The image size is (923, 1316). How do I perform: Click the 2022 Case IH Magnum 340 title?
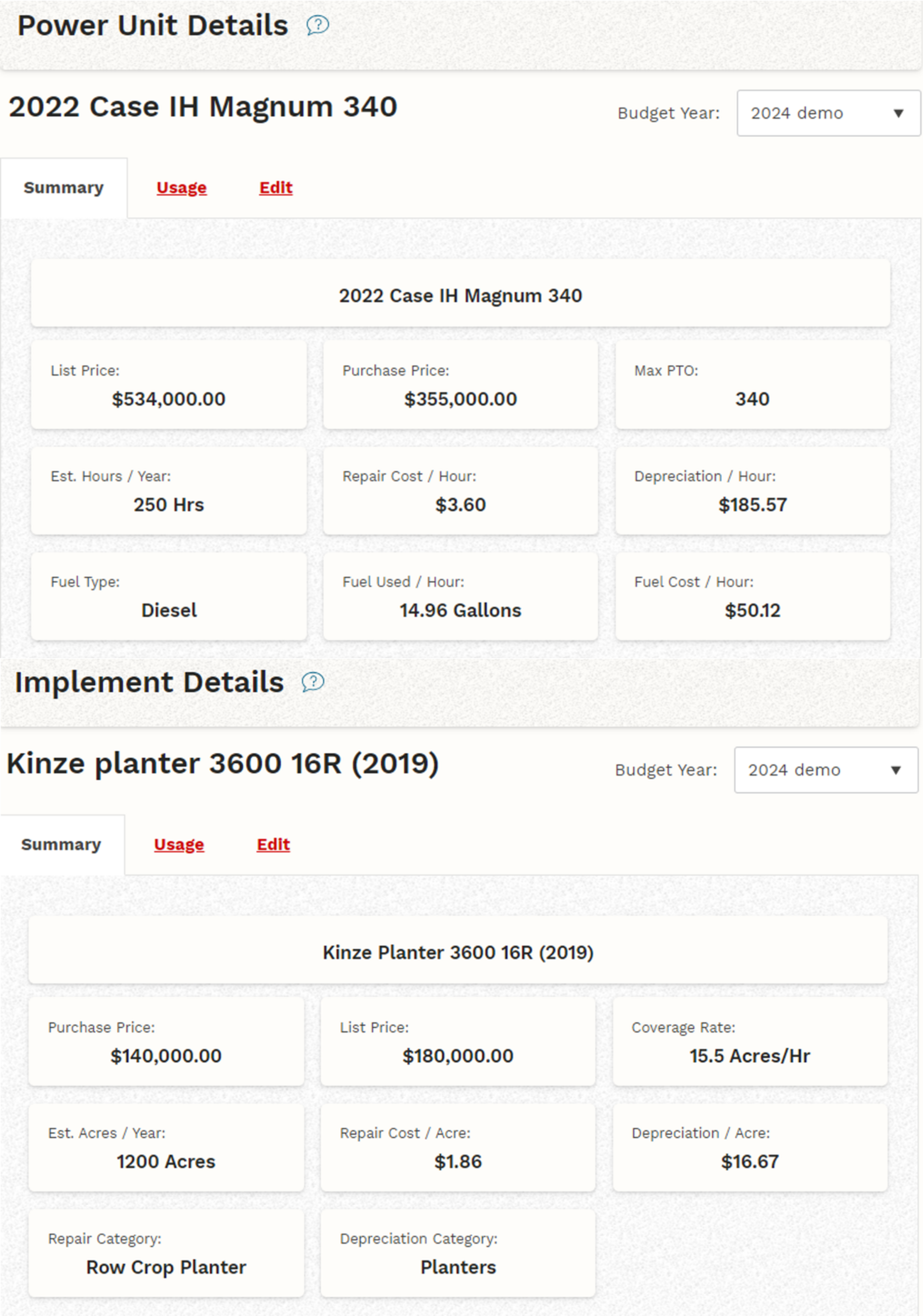[x=203, y=107]
